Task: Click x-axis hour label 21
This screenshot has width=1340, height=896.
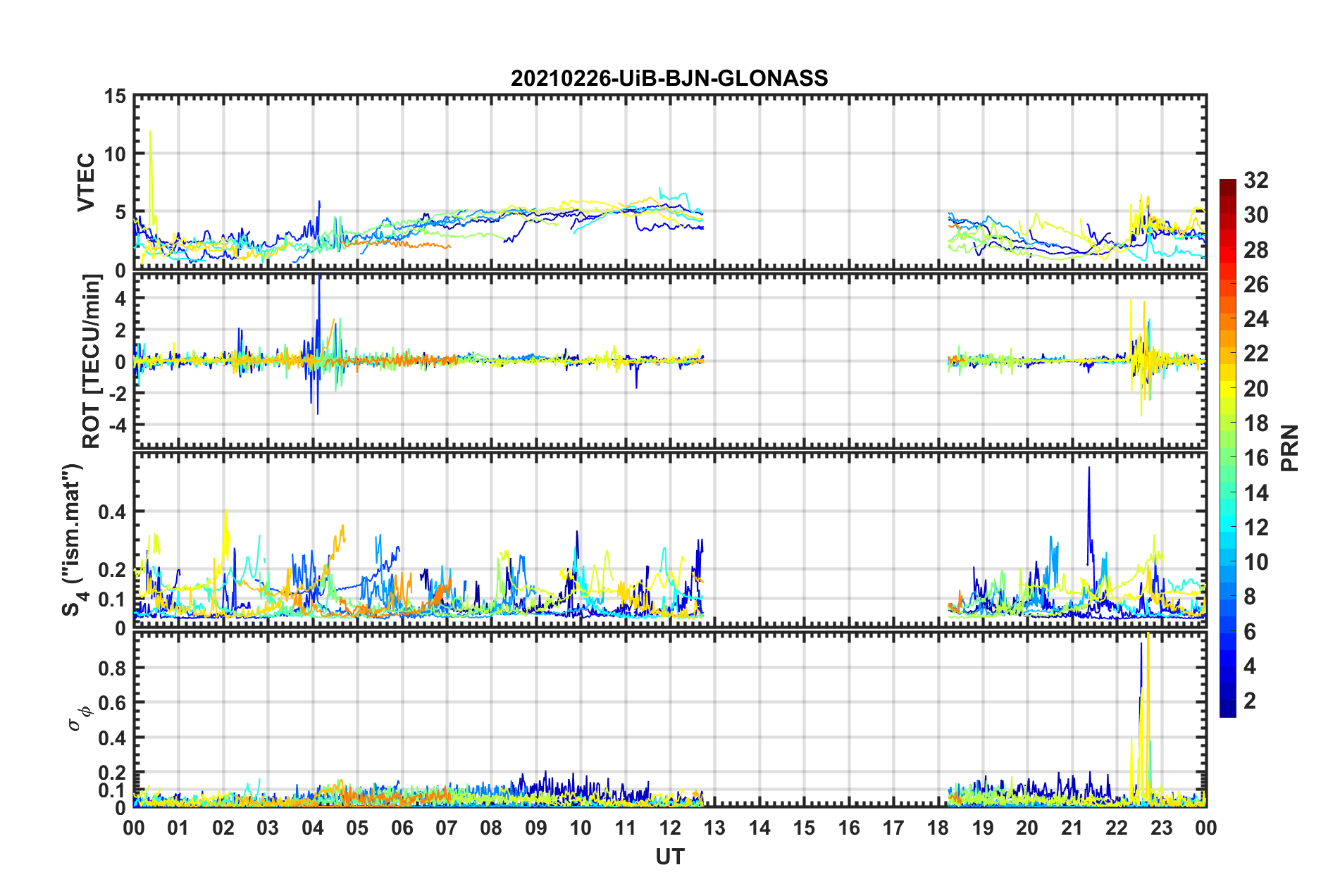Action: pyautogui.click(x=1072, y=828)
